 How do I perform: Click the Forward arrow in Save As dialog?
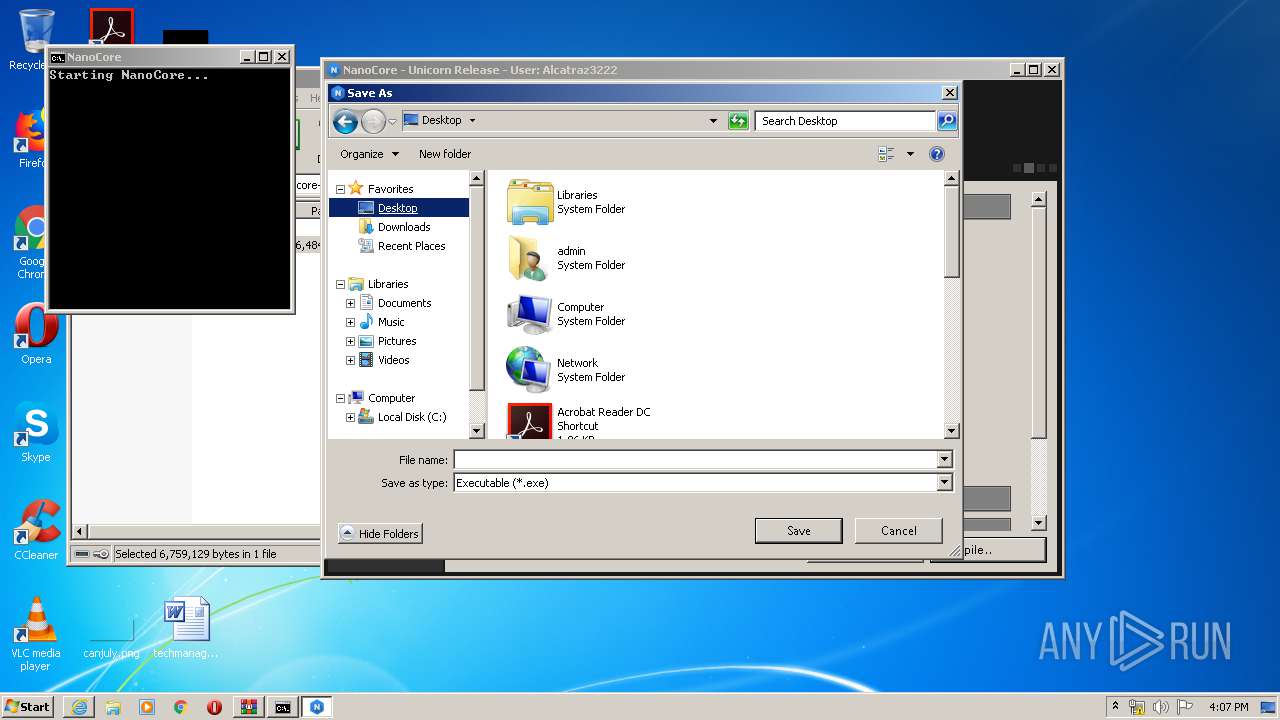pos(373,121)
